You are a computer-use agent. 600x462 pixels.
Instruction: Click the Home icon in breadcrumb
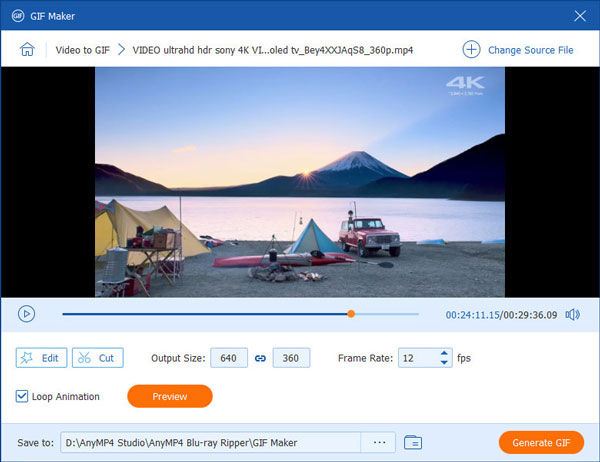(x=28, y=49)
